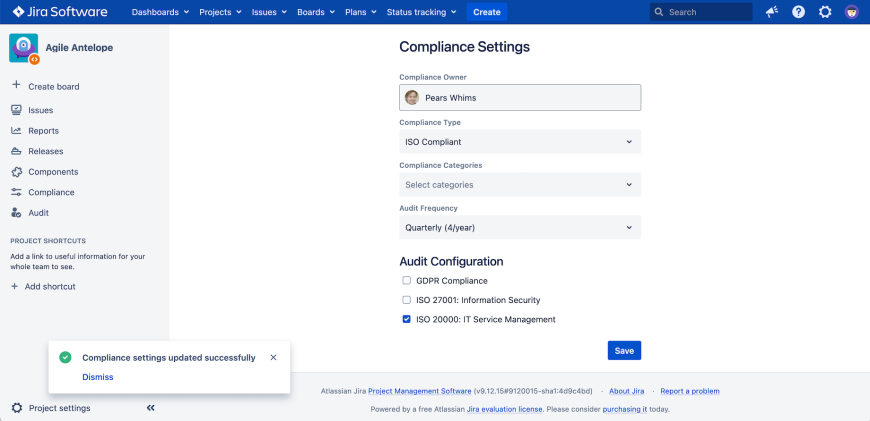
Task: Open the Audit Frequency dropdown
Action: tap(519, 228)
